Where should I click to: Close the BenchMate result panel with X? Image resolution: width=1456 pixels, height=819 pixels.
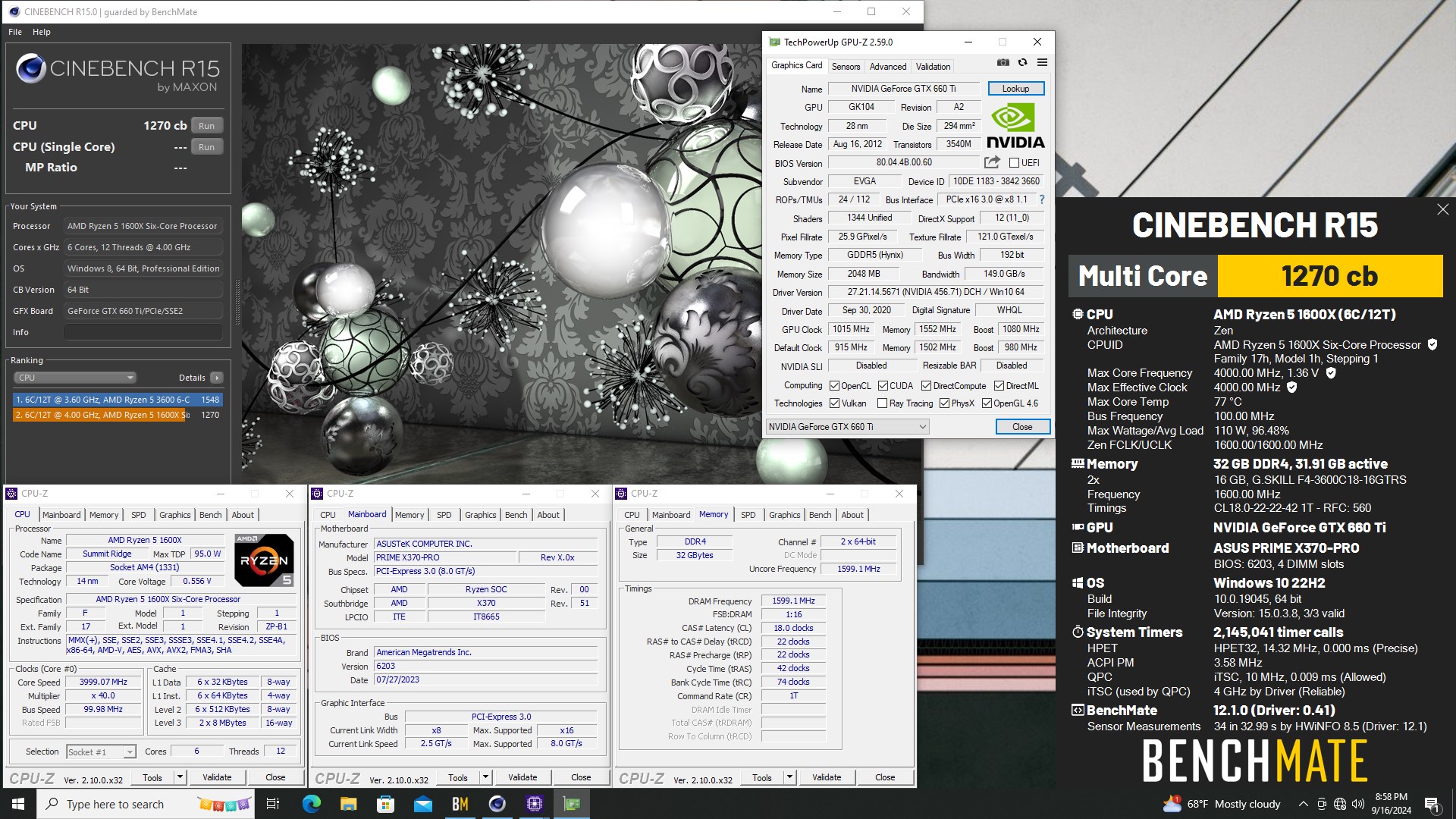click(x=1442, y=209)
